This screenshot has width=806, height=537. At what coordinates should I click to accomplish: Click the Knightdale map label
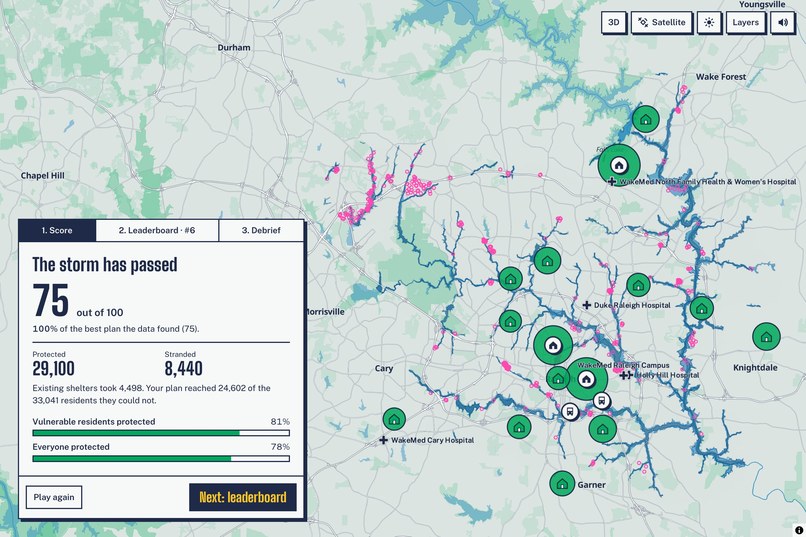[755, 367]
